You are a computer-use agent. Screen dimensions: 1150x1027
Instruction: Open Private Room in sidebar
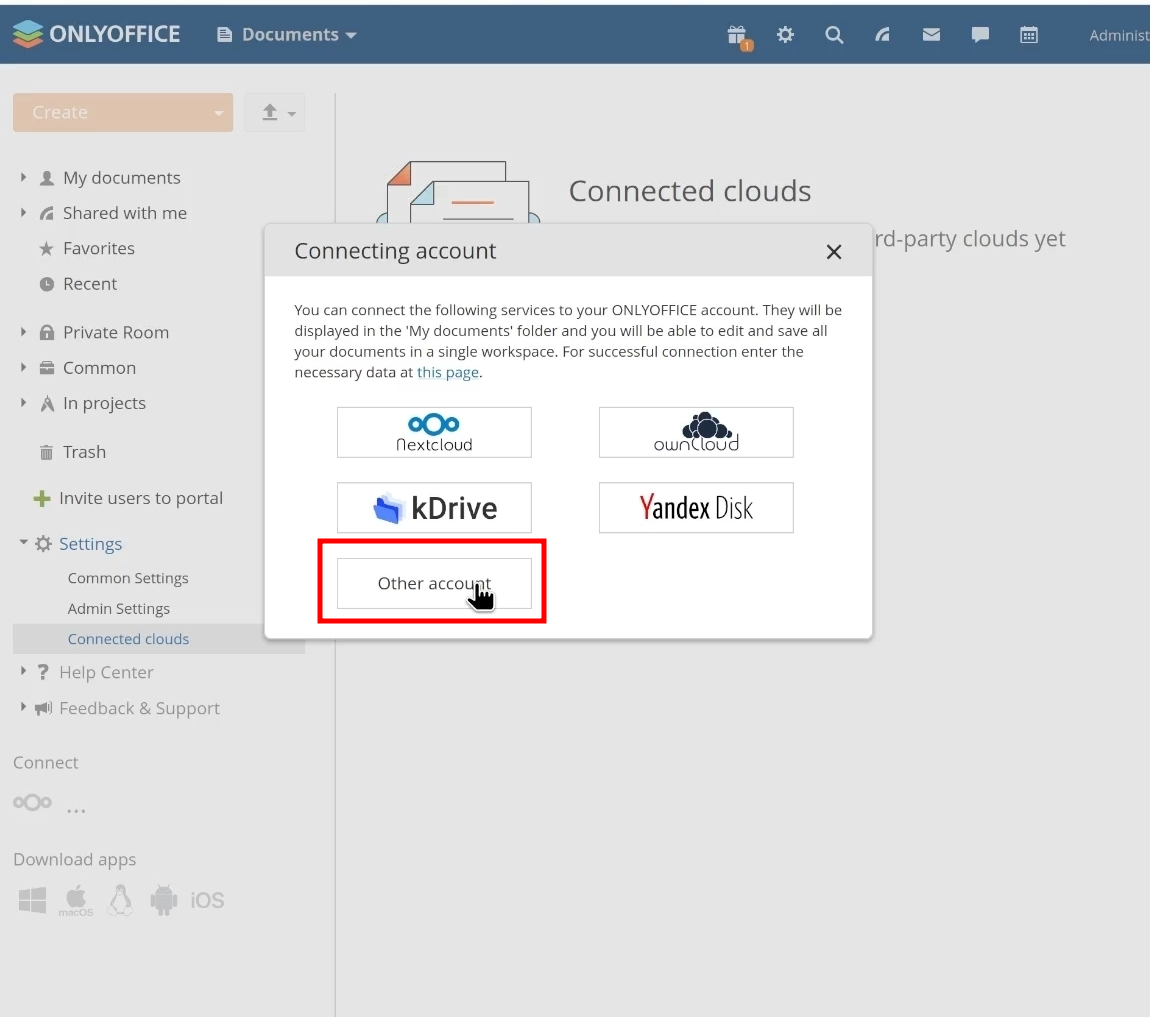pyautogui.click(x=116, y=332)
